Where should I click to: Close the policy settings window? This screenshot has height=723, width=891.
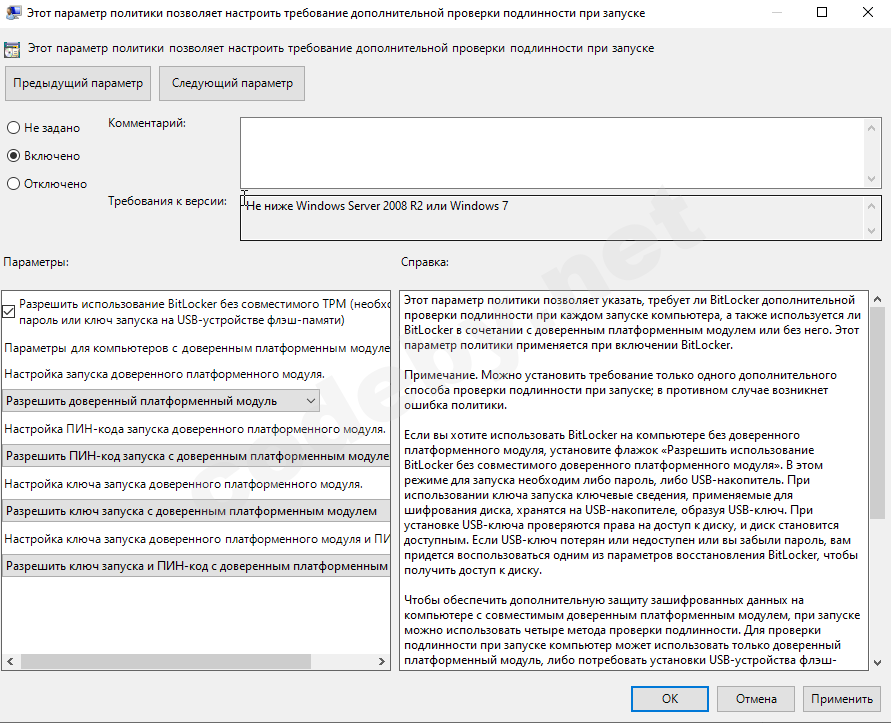click(868, 12)
